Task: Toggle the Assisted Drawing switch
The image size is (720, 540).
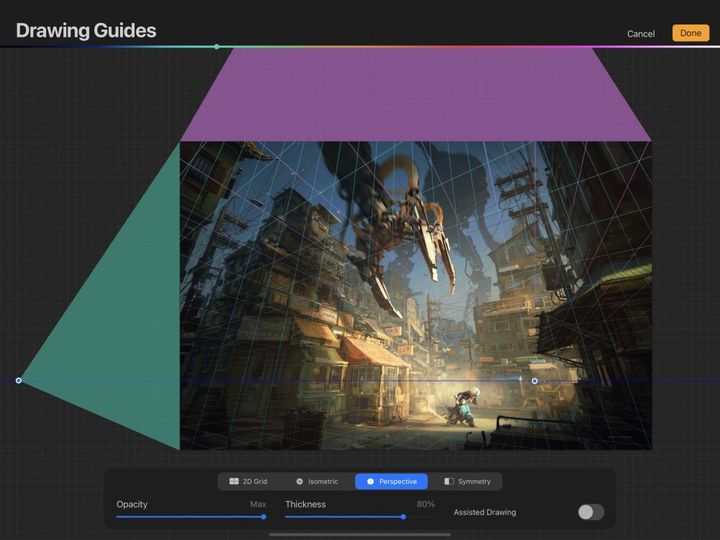Action: point(590,512)
